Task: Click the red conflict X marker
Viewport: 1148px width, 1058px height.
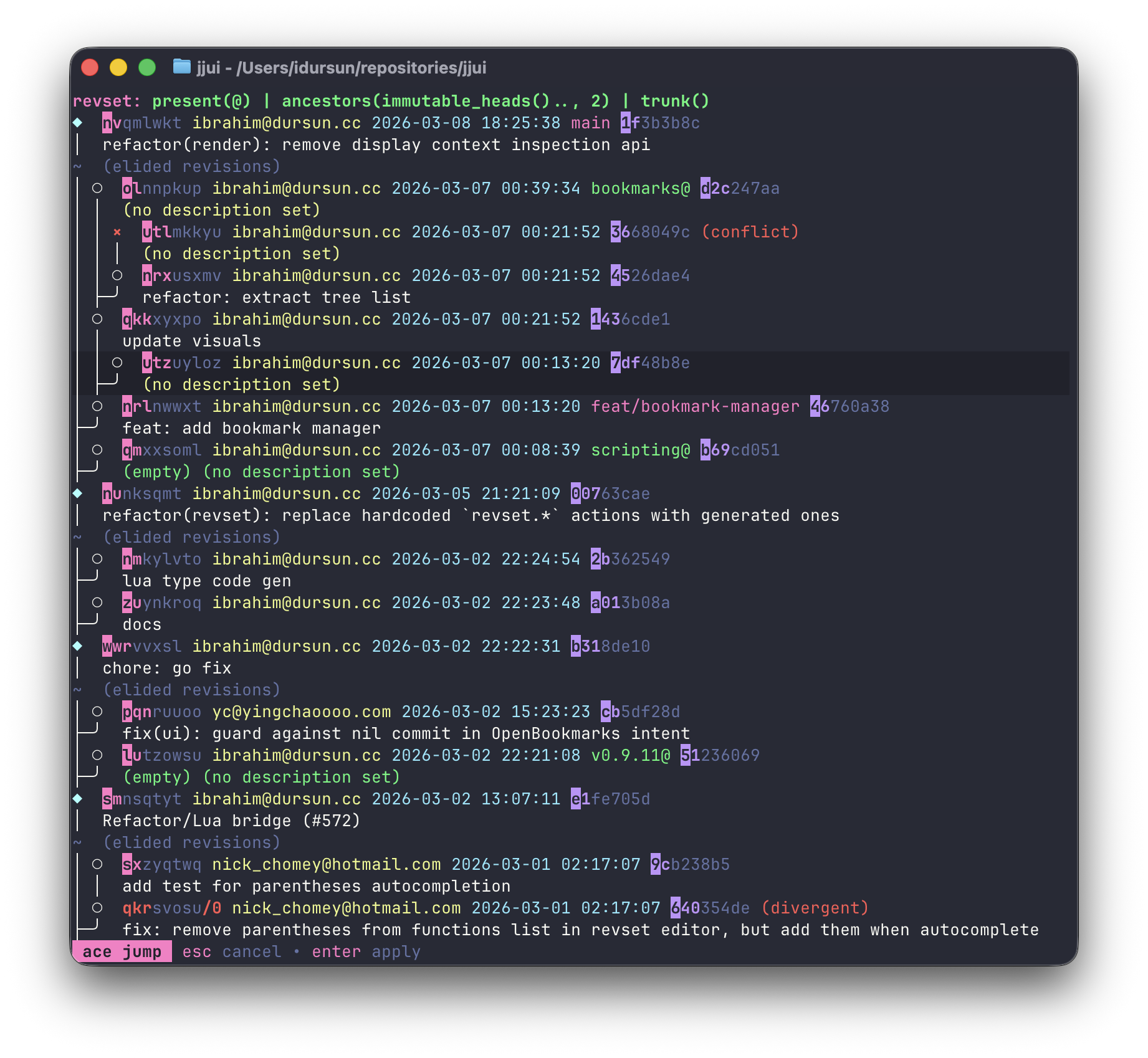Action: 117,232
